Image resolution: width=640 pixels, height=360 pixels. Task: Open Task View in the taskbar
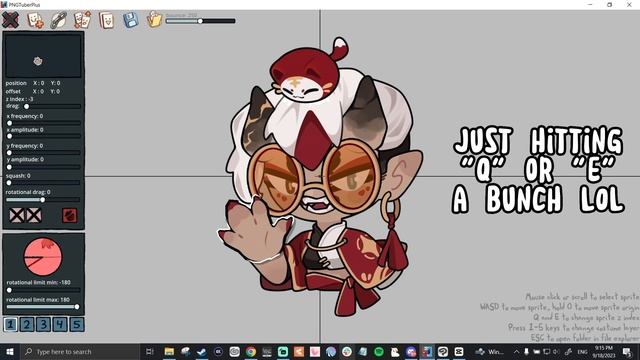[x=149, y=351]
